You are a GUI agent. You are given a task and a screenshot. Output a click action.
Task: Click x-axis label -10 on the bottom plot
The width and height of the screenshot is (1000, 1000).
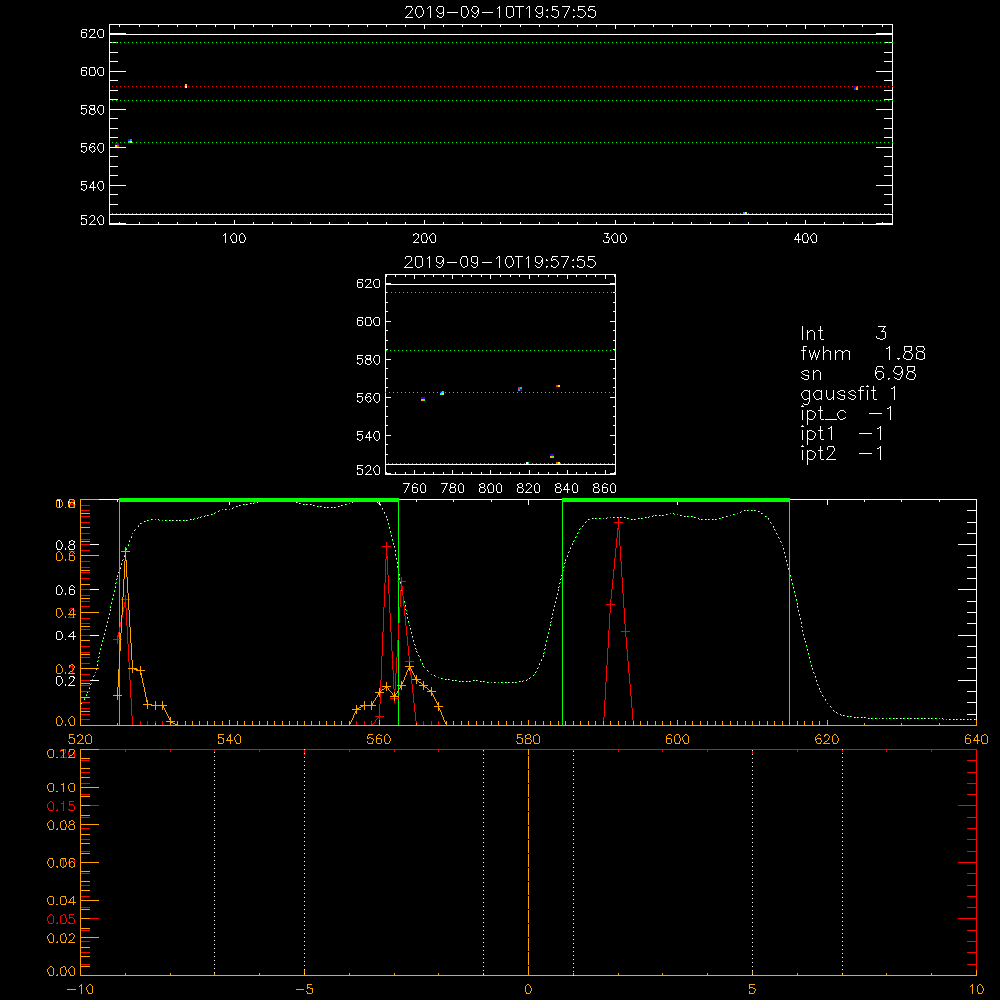[x=80, y=989]
